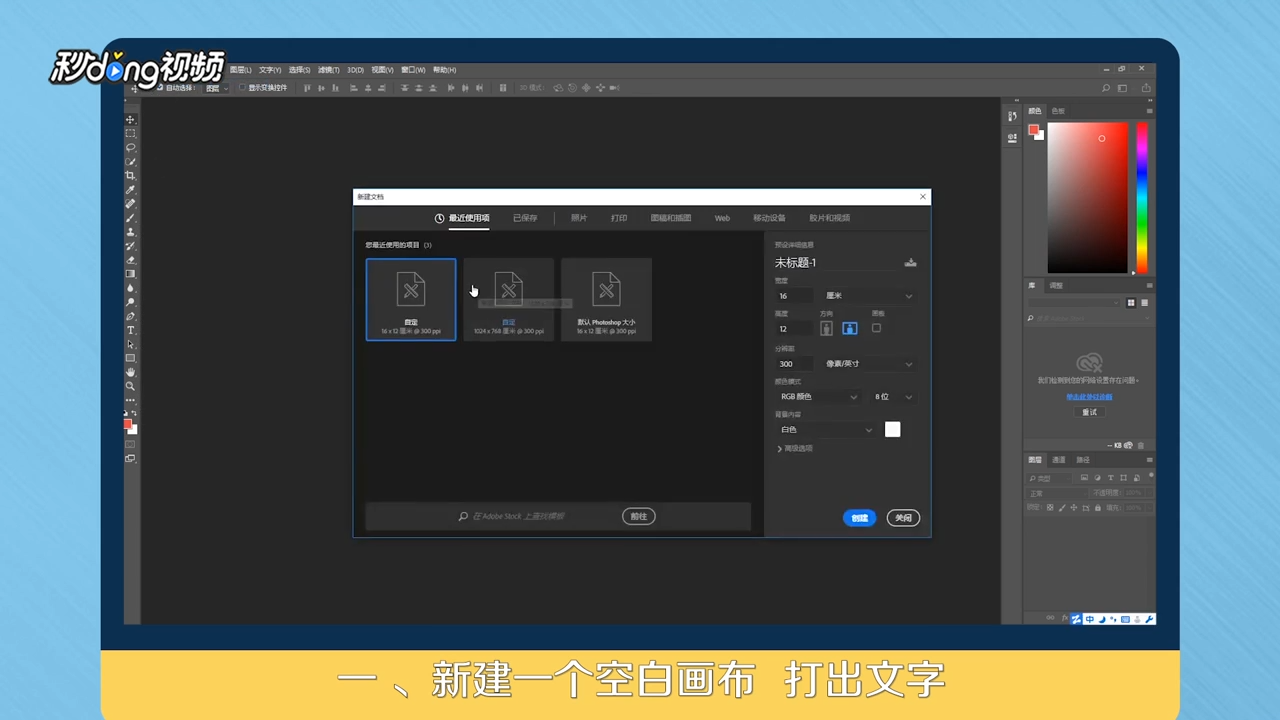Choose landscape orientation icon
Viewport: 1280px width, 720px height.
coord(849,328)
